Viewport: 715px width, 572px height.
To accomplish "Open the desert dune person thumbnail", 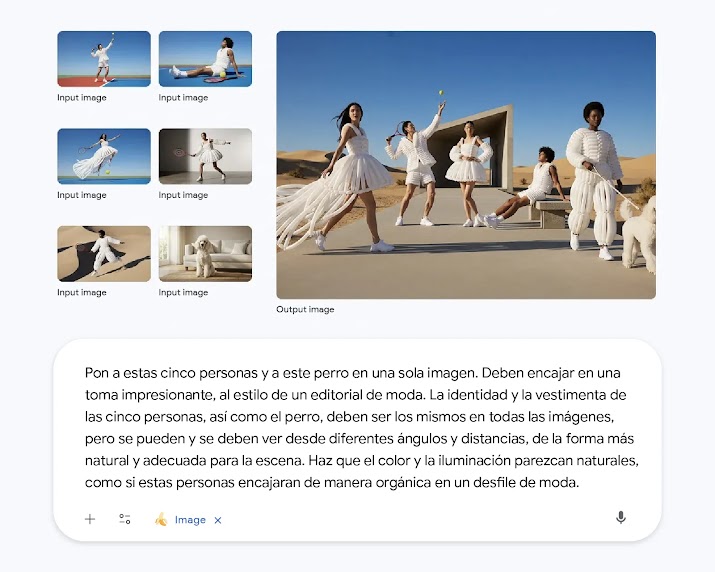I will coord(104,254).
